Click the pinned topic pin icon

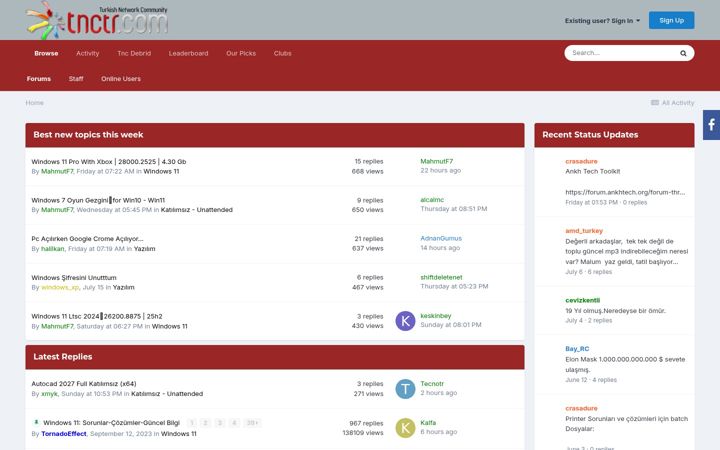pyautogui.click(x=36, y=422)
